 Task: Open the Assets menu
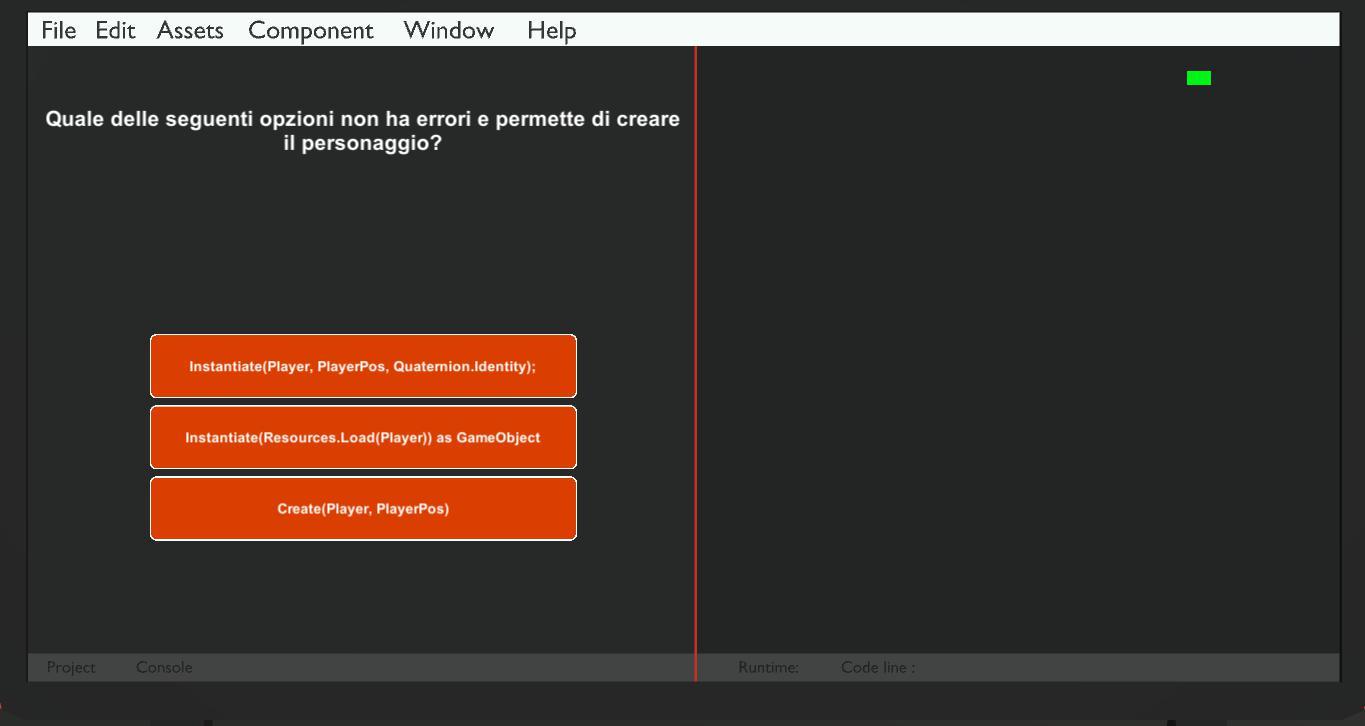[x=190, y=31]
